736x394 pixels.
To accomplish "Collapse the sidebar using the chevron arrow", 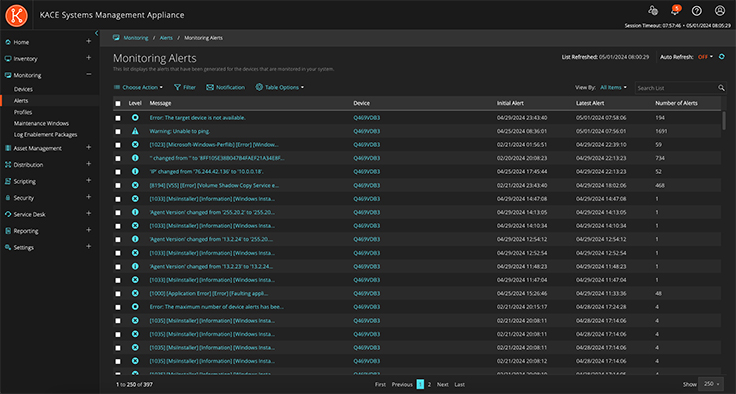I will point(96,33).
